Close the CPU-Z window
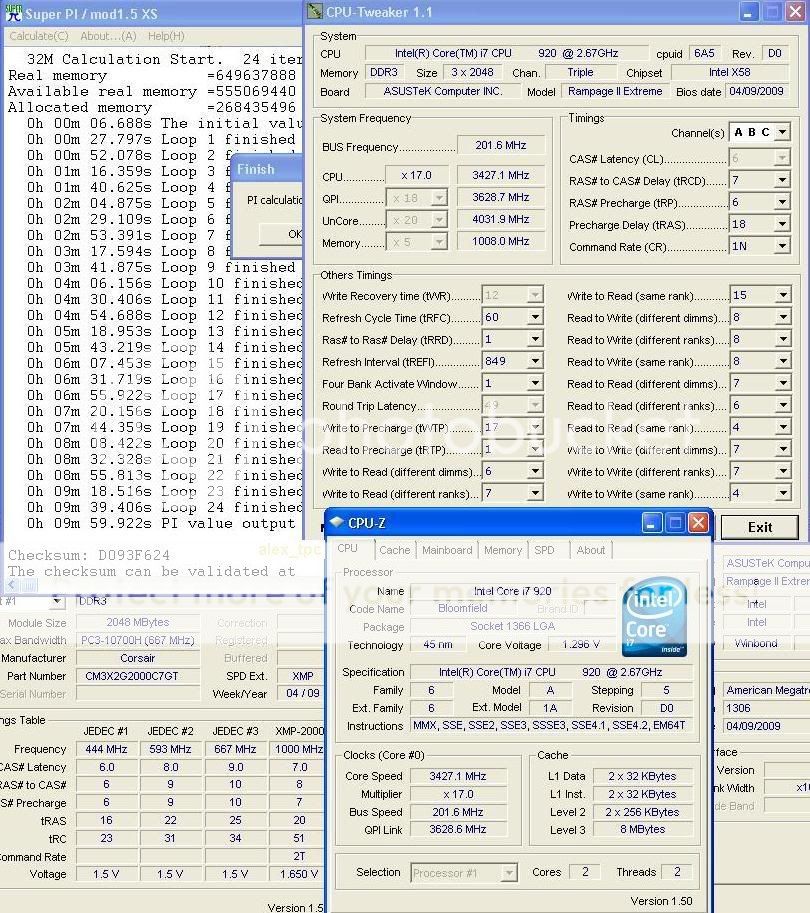The image size is (810, 913). [x=698, y=523]
